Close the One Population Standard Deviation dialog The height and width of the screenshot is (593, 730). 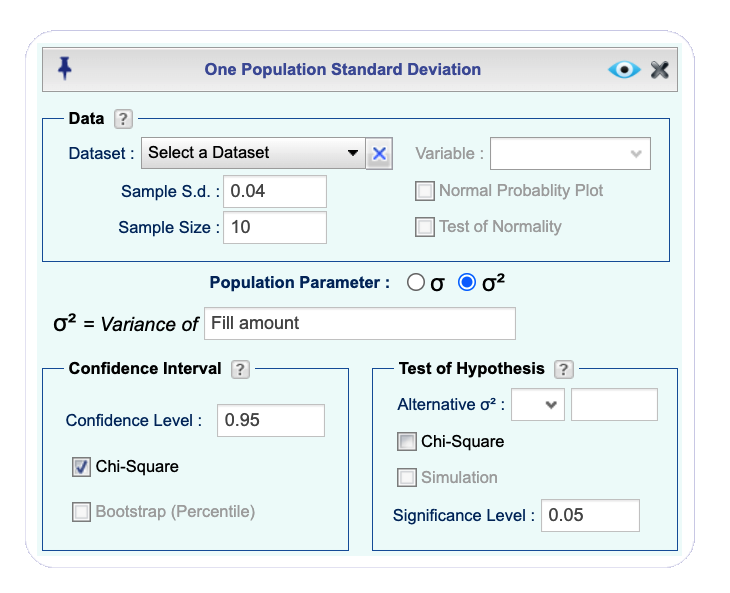point(660,70)
